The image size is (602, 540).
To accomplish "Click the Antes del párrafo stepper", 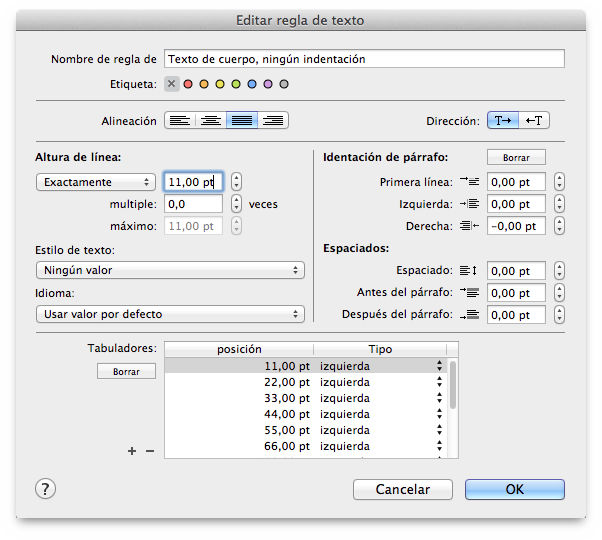I will (x=559, y=293).
